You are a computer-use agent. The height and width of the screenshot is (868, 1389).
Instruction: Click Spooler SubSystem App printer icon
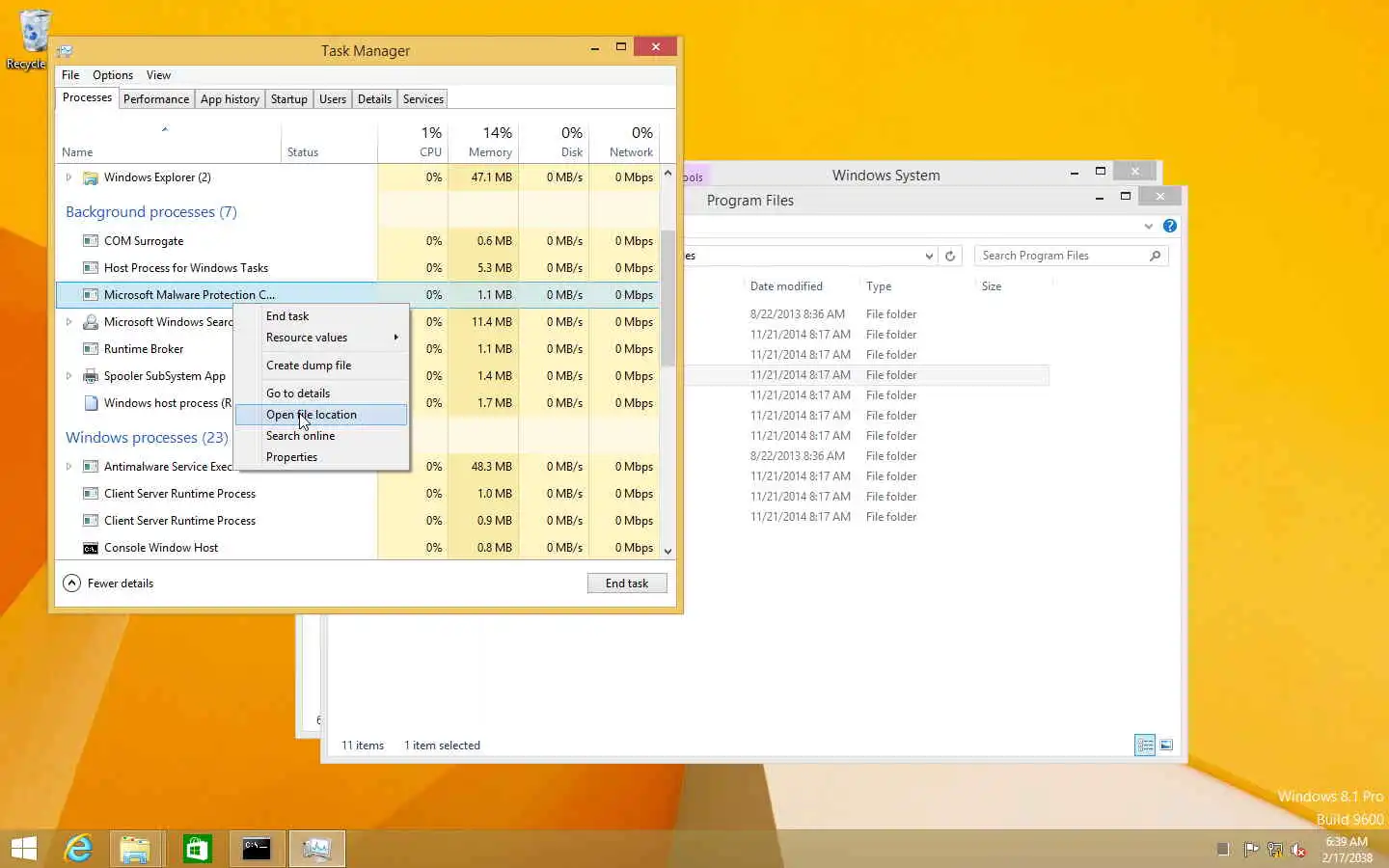[x=91, y=376]
